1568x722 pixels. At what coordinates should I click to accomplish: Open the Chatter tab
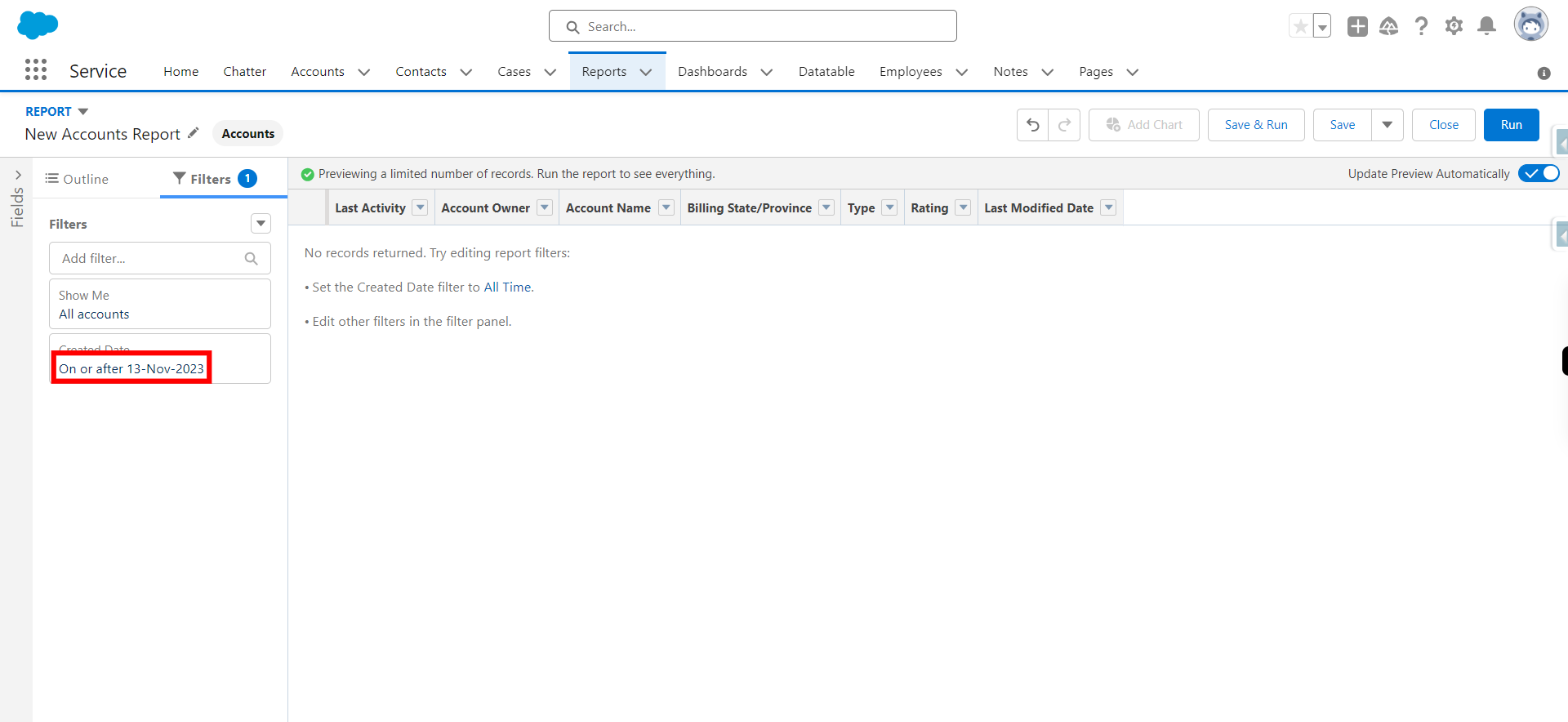[x=245, y=72]
